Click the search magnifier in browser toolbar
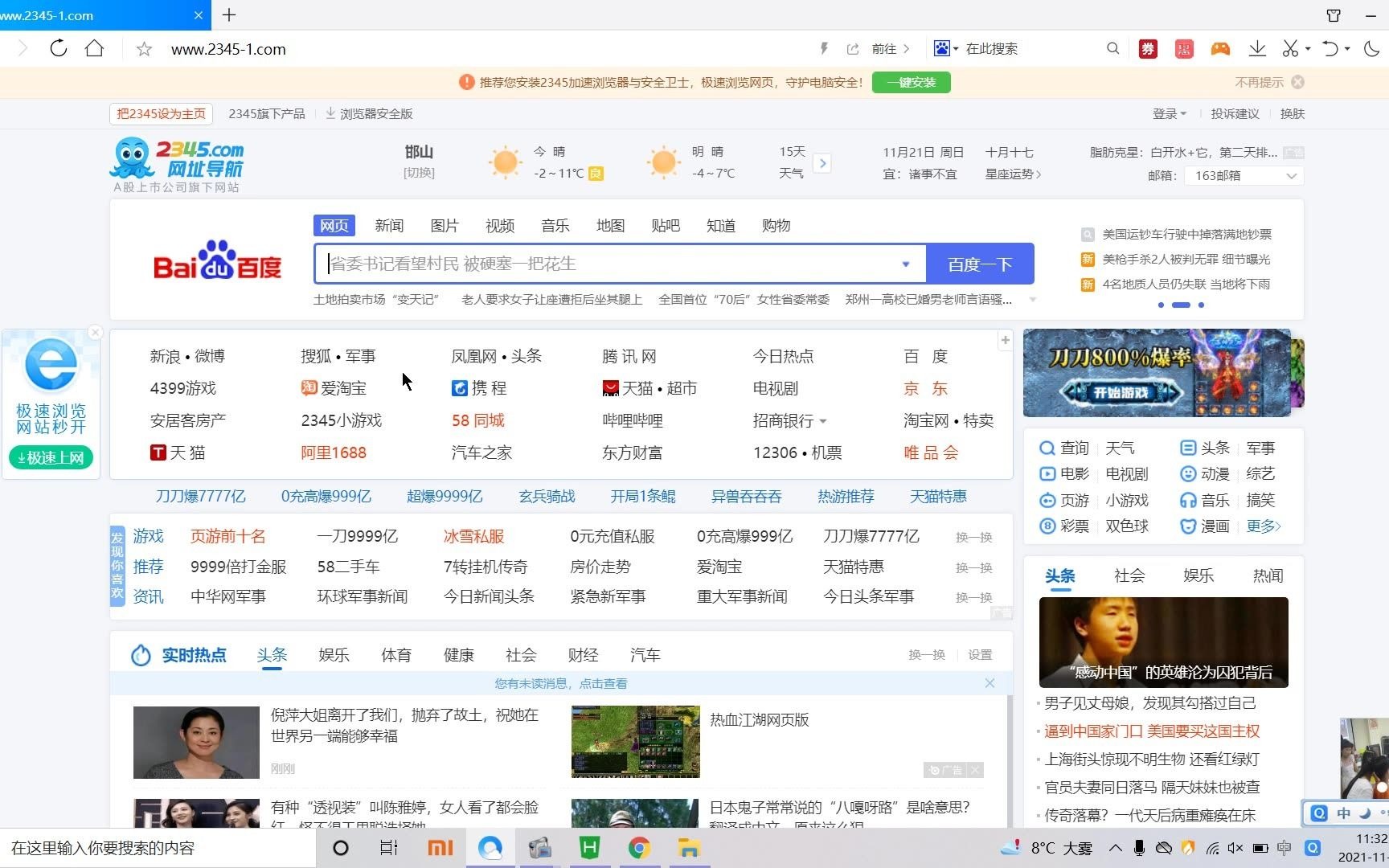 1112,48
